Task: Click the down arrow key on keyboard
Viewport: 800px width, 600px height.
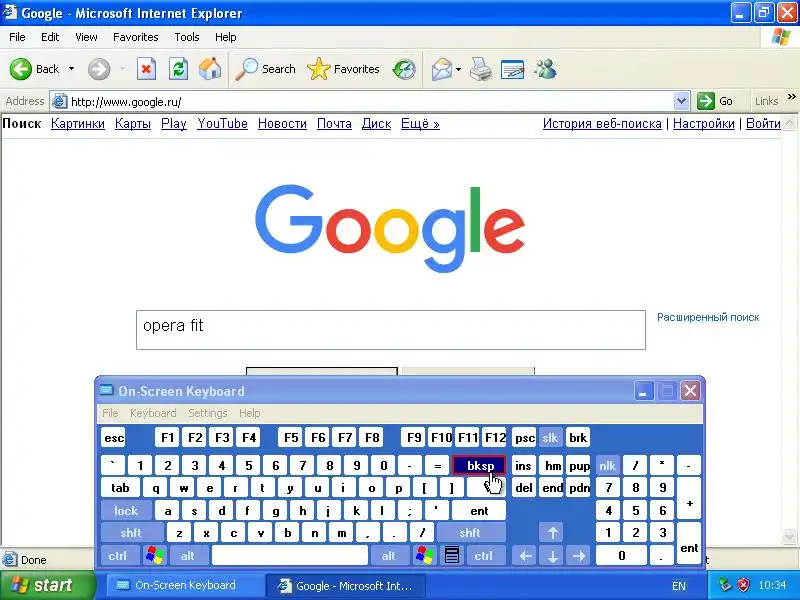Action: (x=553, y=555)
